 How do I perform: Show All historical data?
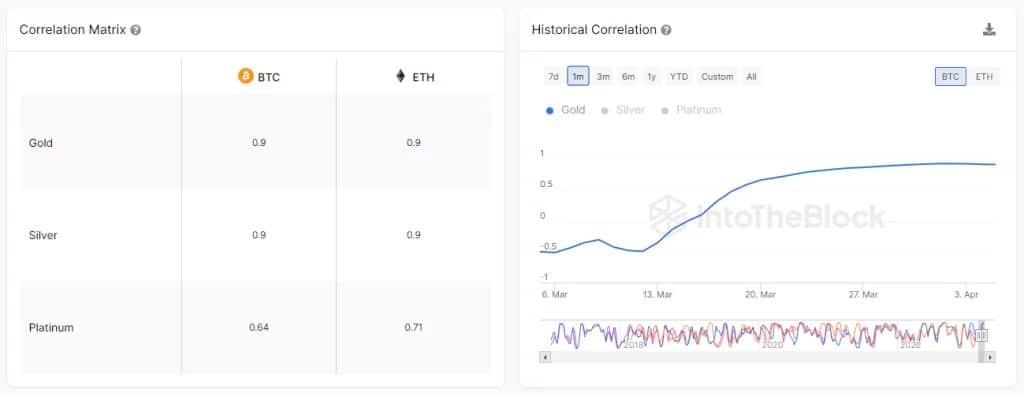[752, 76]
